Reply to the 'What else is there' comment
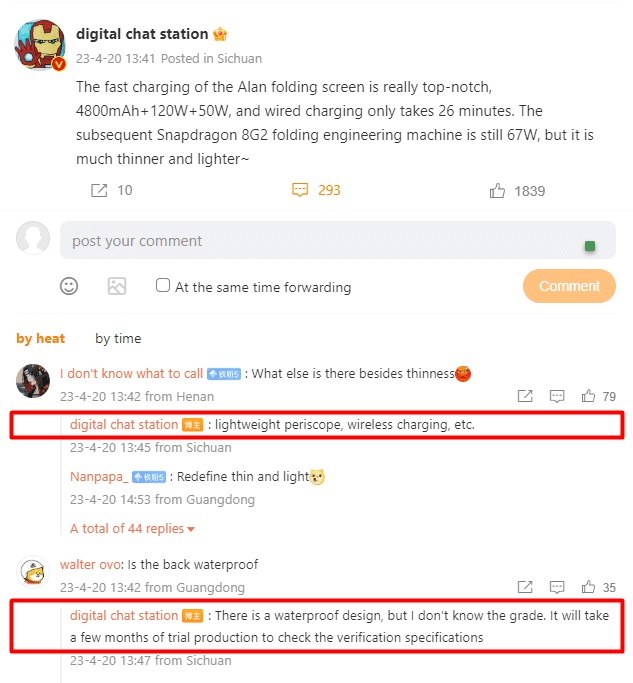Image resolution: width=633 pixels, height=683 pixels. tap(557, 396)
